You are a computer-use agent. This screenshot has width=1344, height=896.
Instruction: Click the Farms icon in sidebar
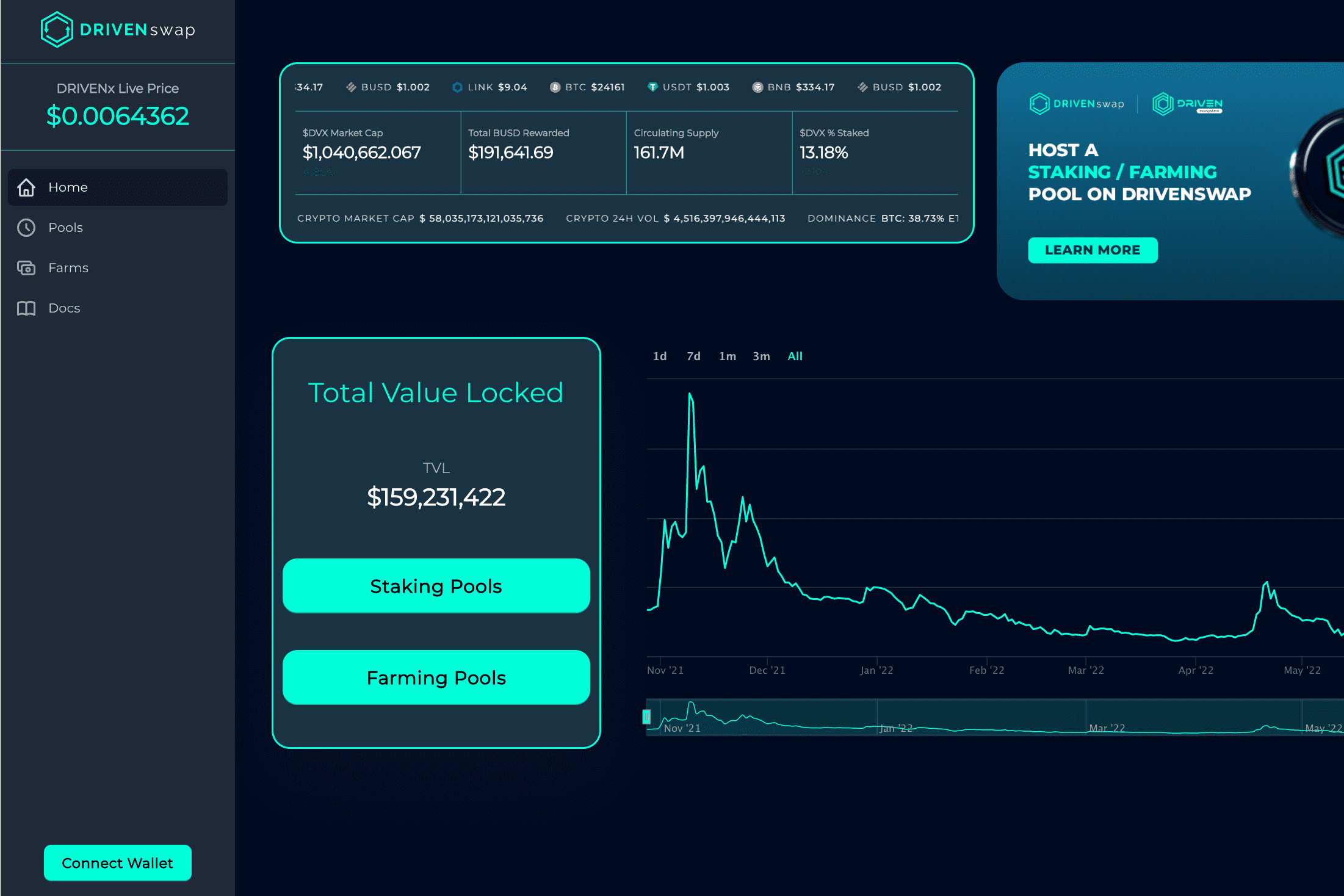(x=26, y=268)
